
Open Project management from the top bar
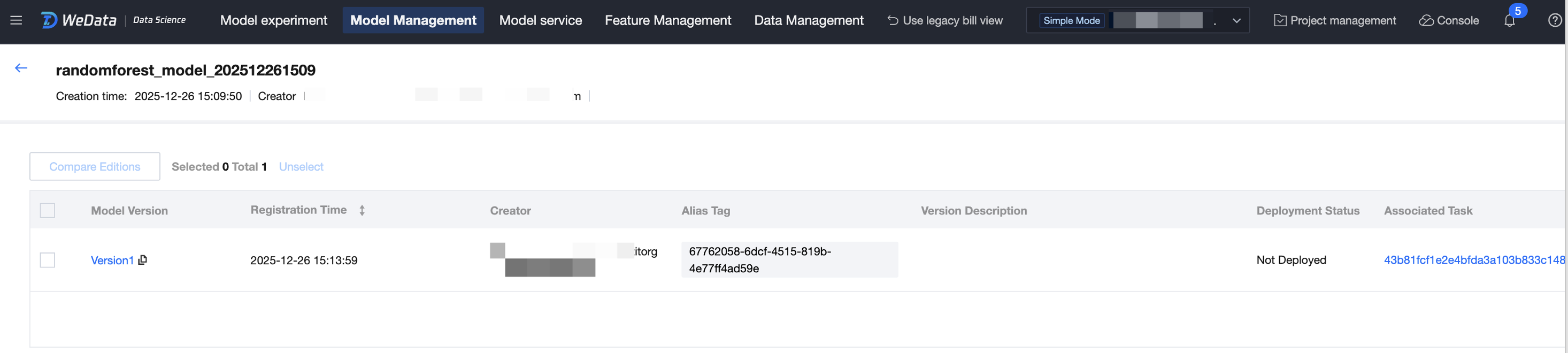pos(1335,21)
